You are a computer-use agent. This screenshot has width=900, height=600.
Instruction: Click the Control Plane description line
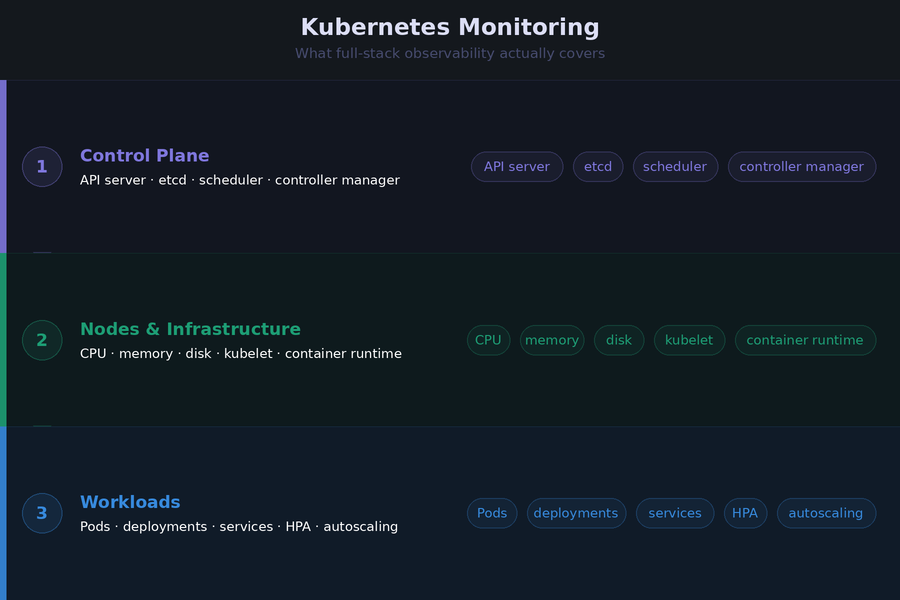pyautogui.click(x=240, y=180)
